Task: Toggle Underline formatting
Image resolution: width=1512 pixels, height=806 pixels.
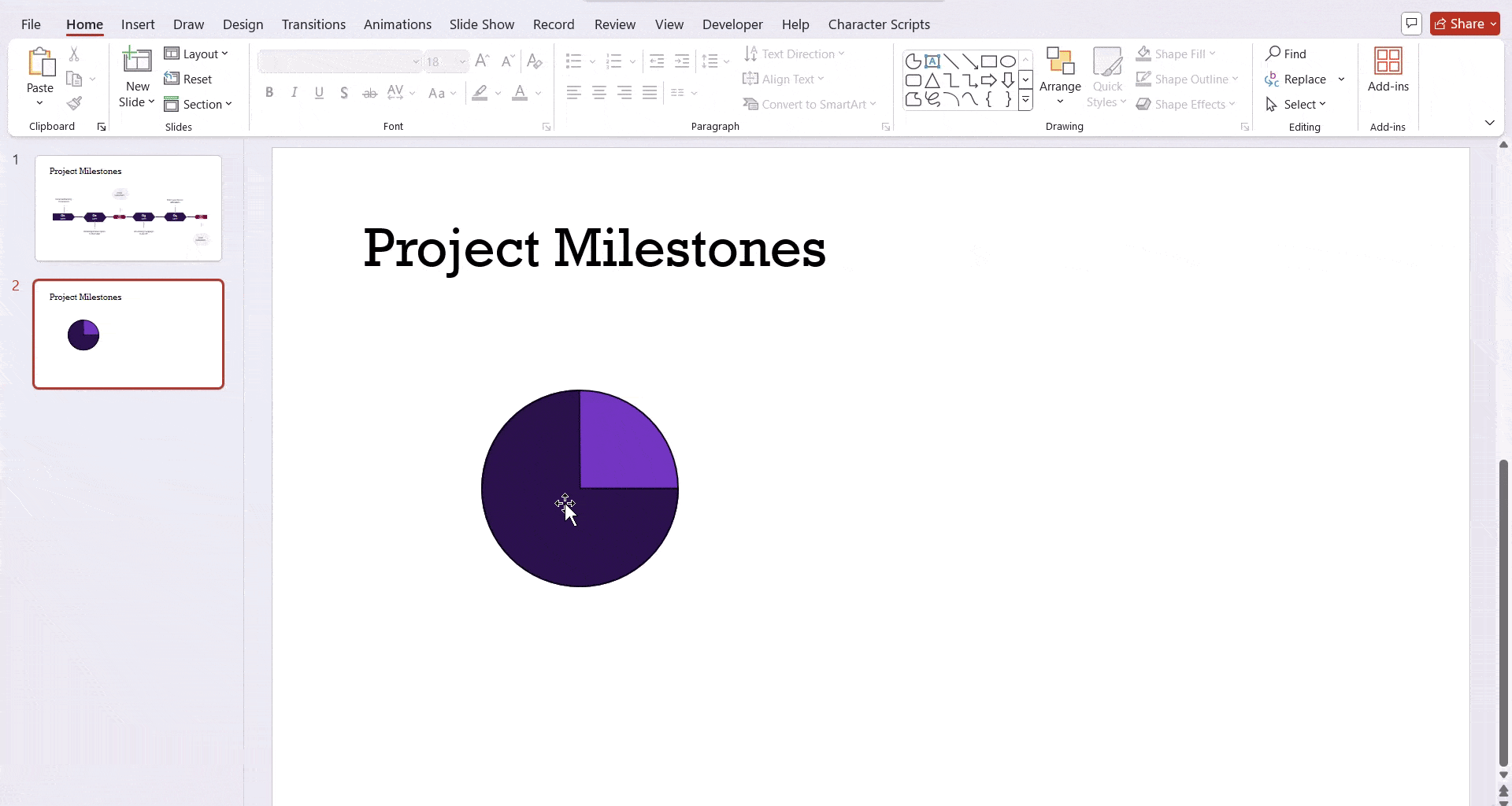Action: pos(319,93)
